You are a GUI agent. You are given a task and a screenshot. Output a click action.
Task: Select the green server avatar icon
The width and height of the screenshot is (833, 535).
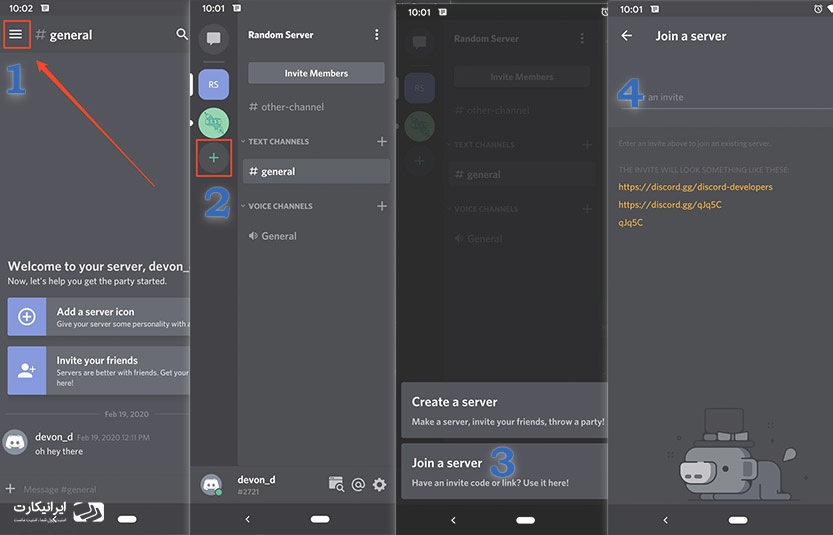[x=214, y=123]
